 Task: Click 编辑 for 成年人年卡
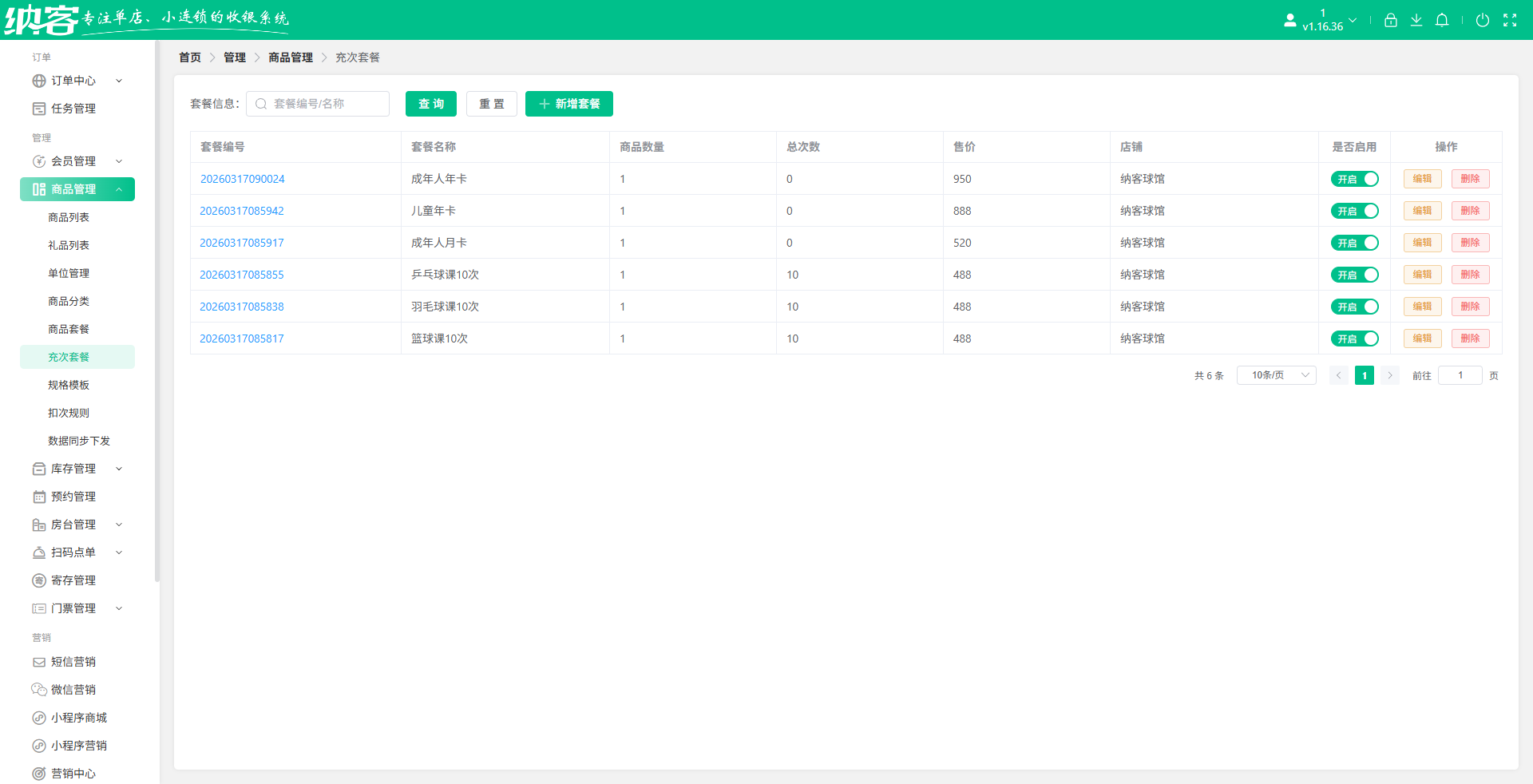pos(1422,179)
